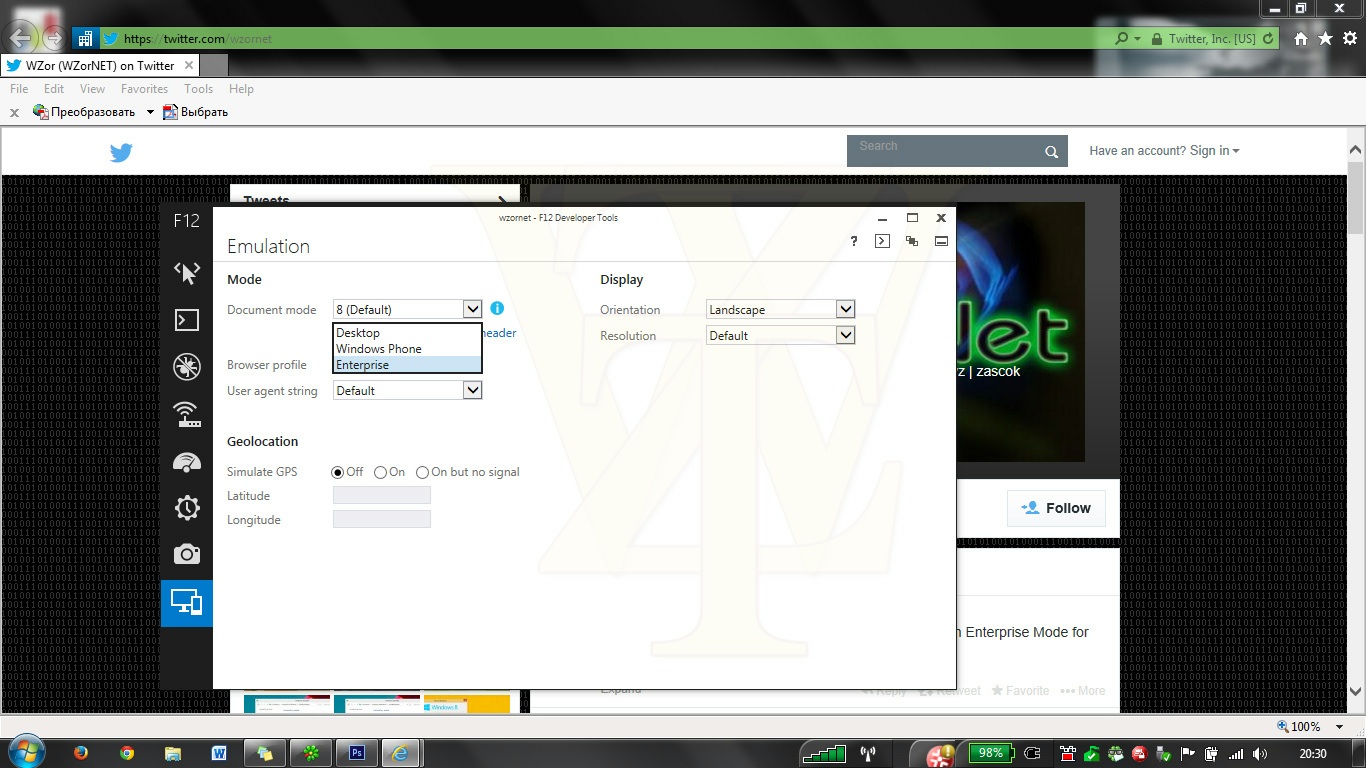Choose Desktop browser profile option
Screen dimensions: 1366x768
(407, 333)
